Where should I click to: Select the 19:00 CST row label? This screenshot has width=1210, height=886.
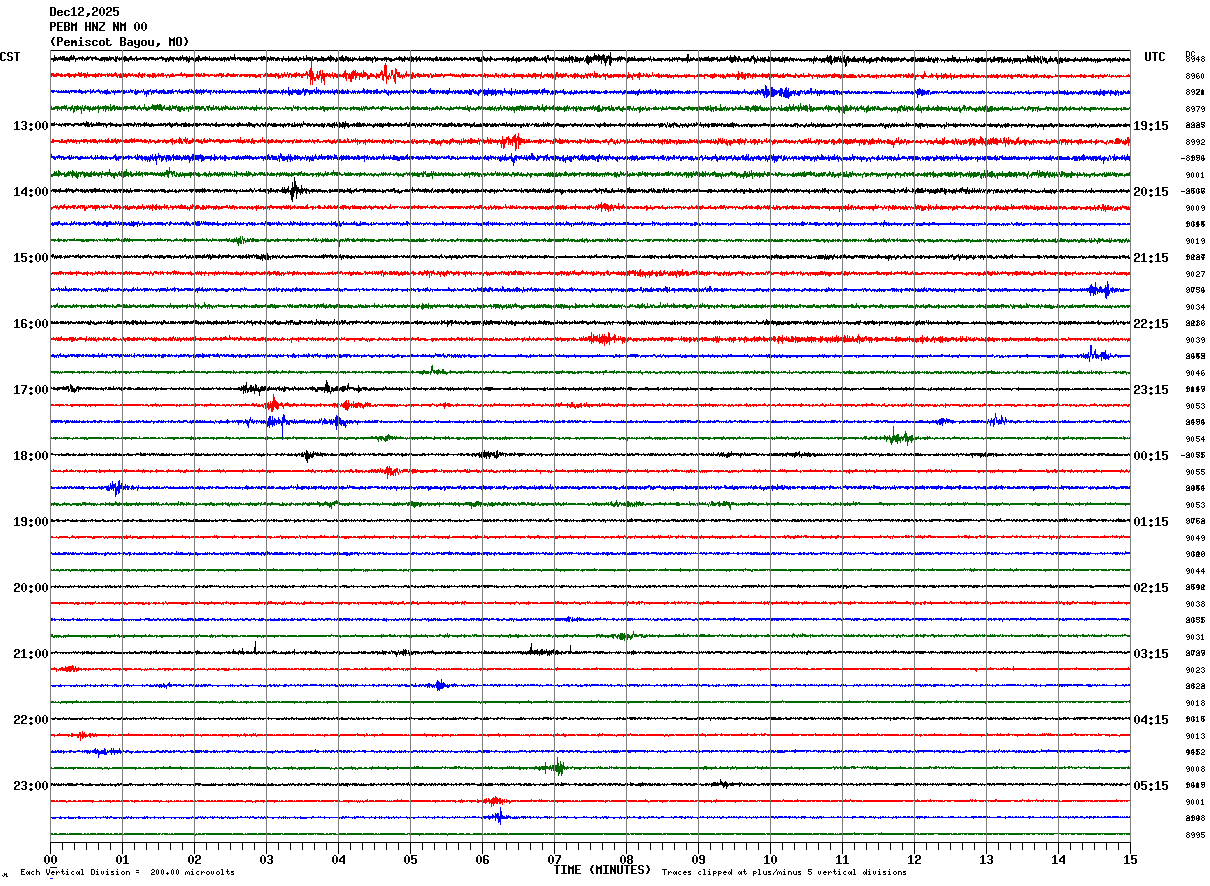31,522
